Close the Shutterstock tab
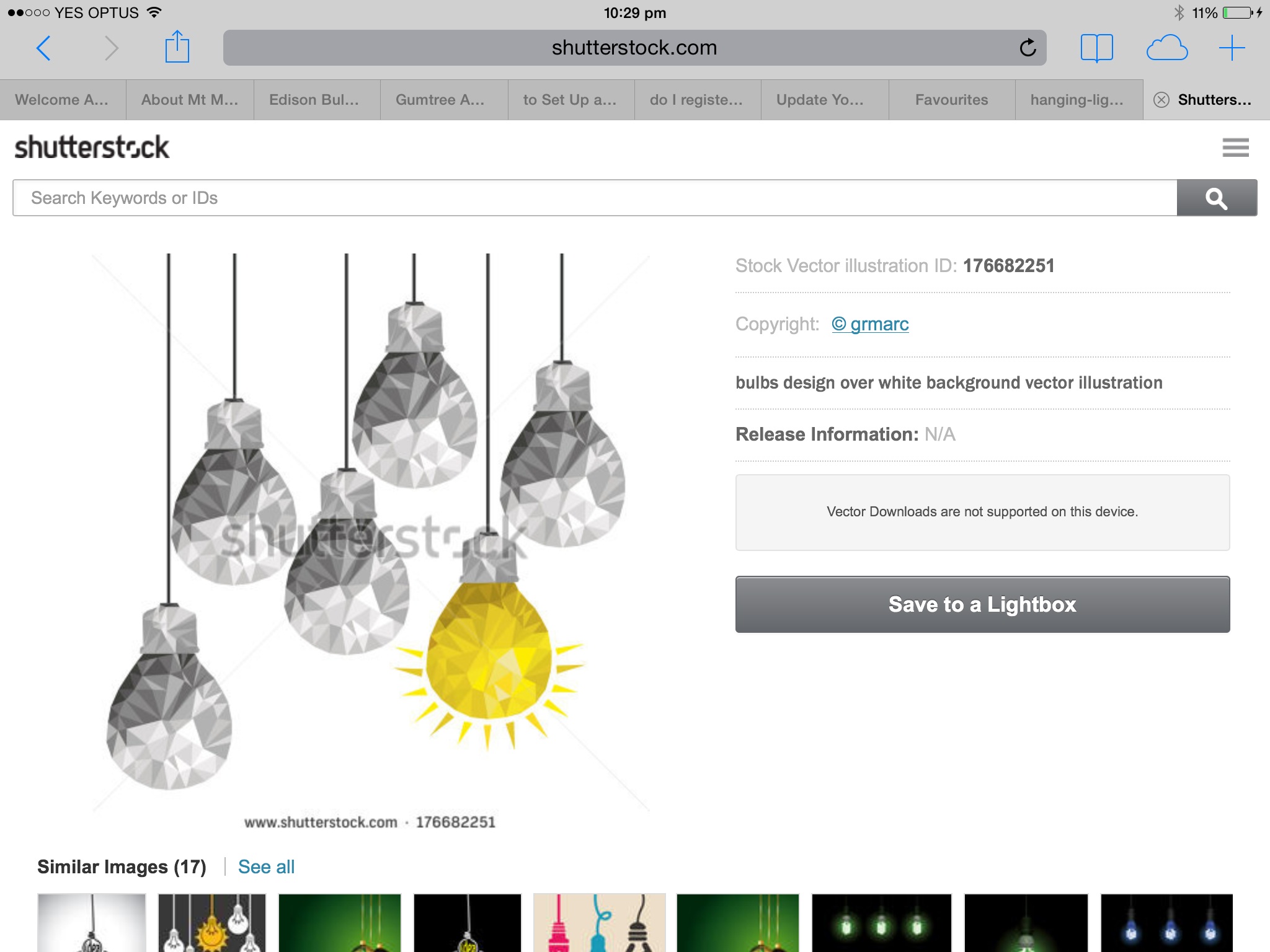 (x=1161, y=100)
